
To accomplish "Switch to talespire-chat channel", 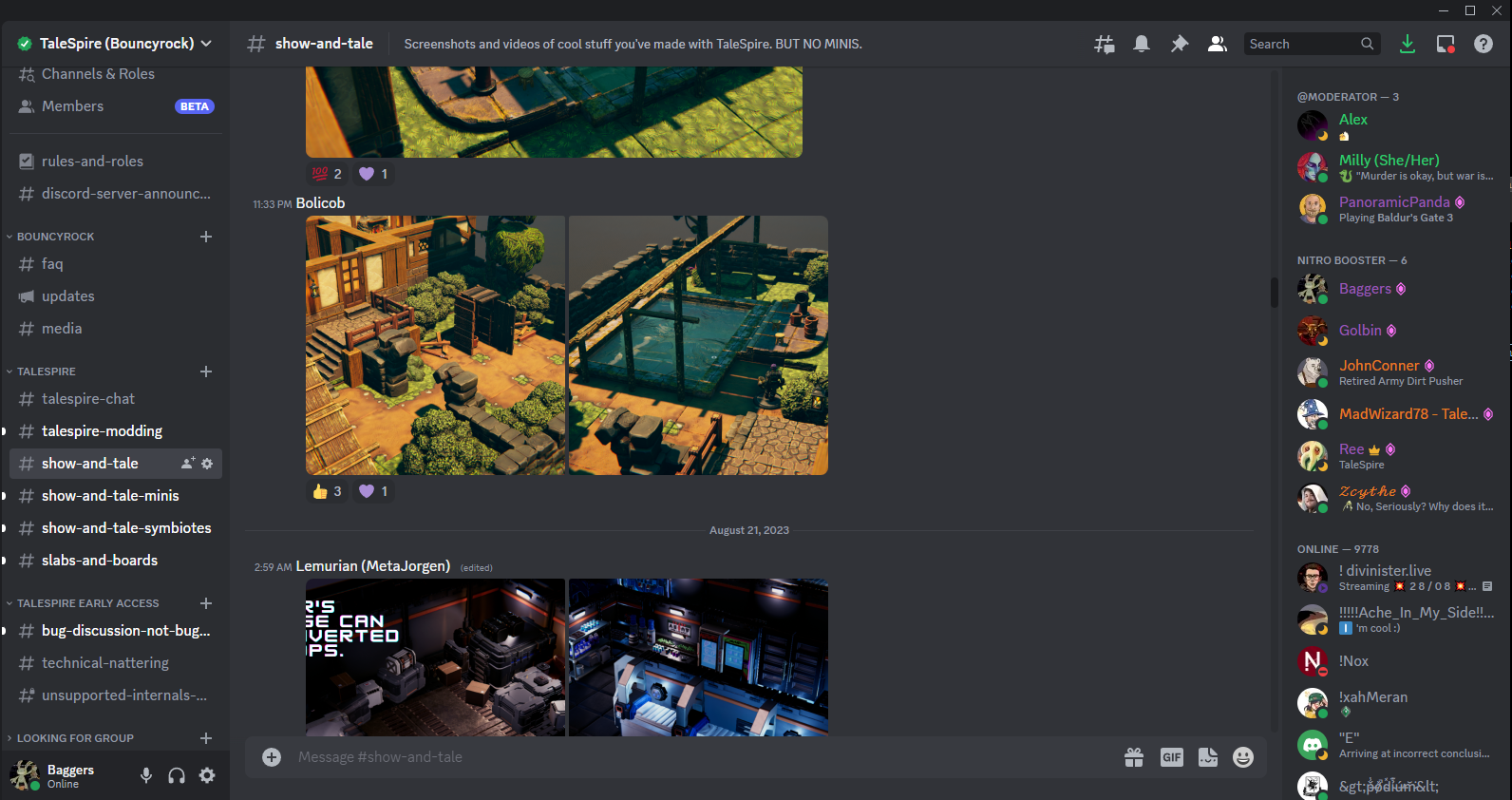I will click(x=88, y=399).
